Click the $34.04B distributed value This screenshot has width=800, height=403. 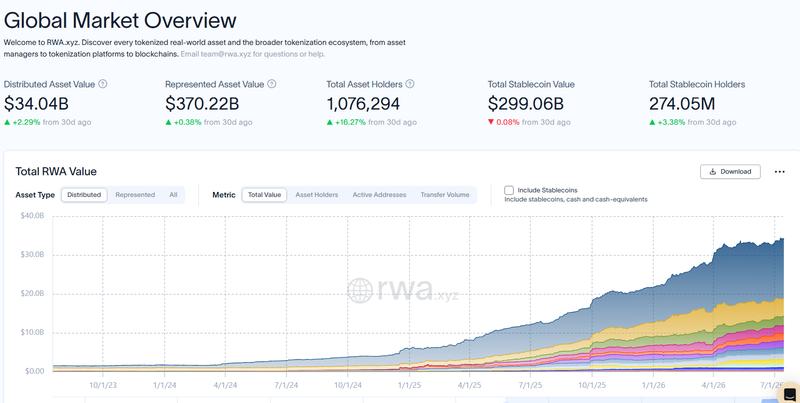(x=36, y=104)
